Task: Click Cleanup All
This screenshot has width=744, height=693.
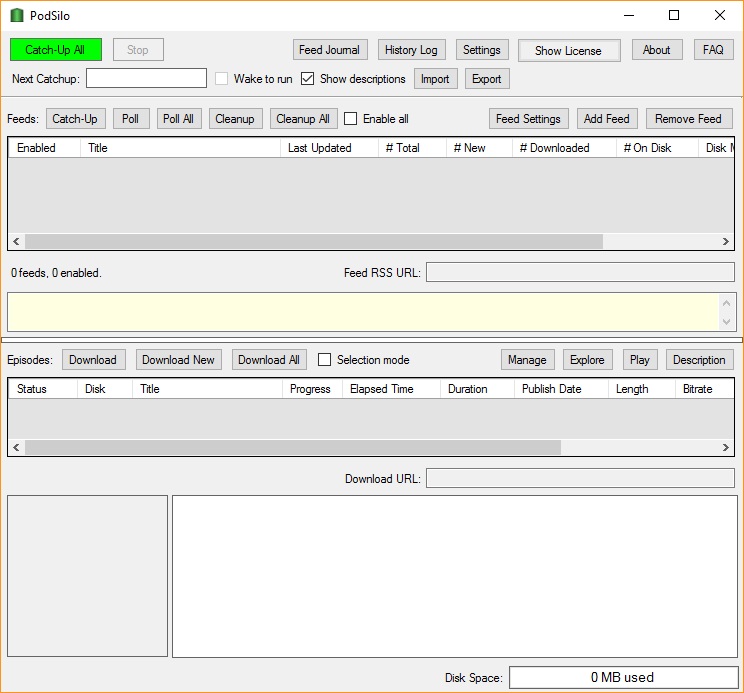Action: pos(303,119)
